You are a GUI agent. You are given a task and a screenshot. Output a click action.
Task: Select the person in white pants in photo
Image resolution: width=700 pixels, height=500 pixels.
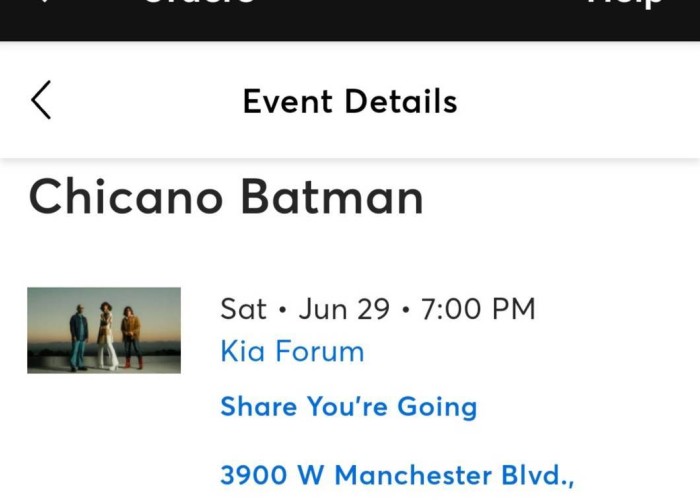(106, 336)
